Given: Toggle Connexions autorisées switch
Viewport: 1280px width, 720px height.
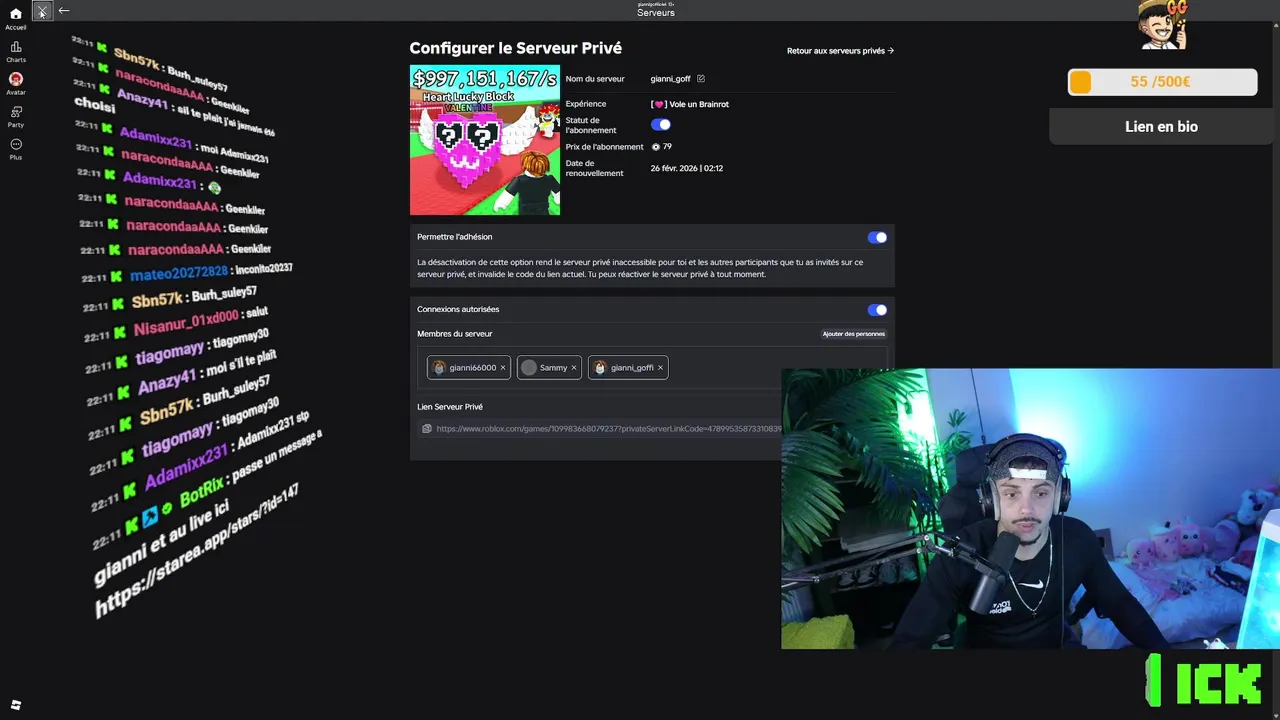Looking at the screenshot, I should click(877, 310).
